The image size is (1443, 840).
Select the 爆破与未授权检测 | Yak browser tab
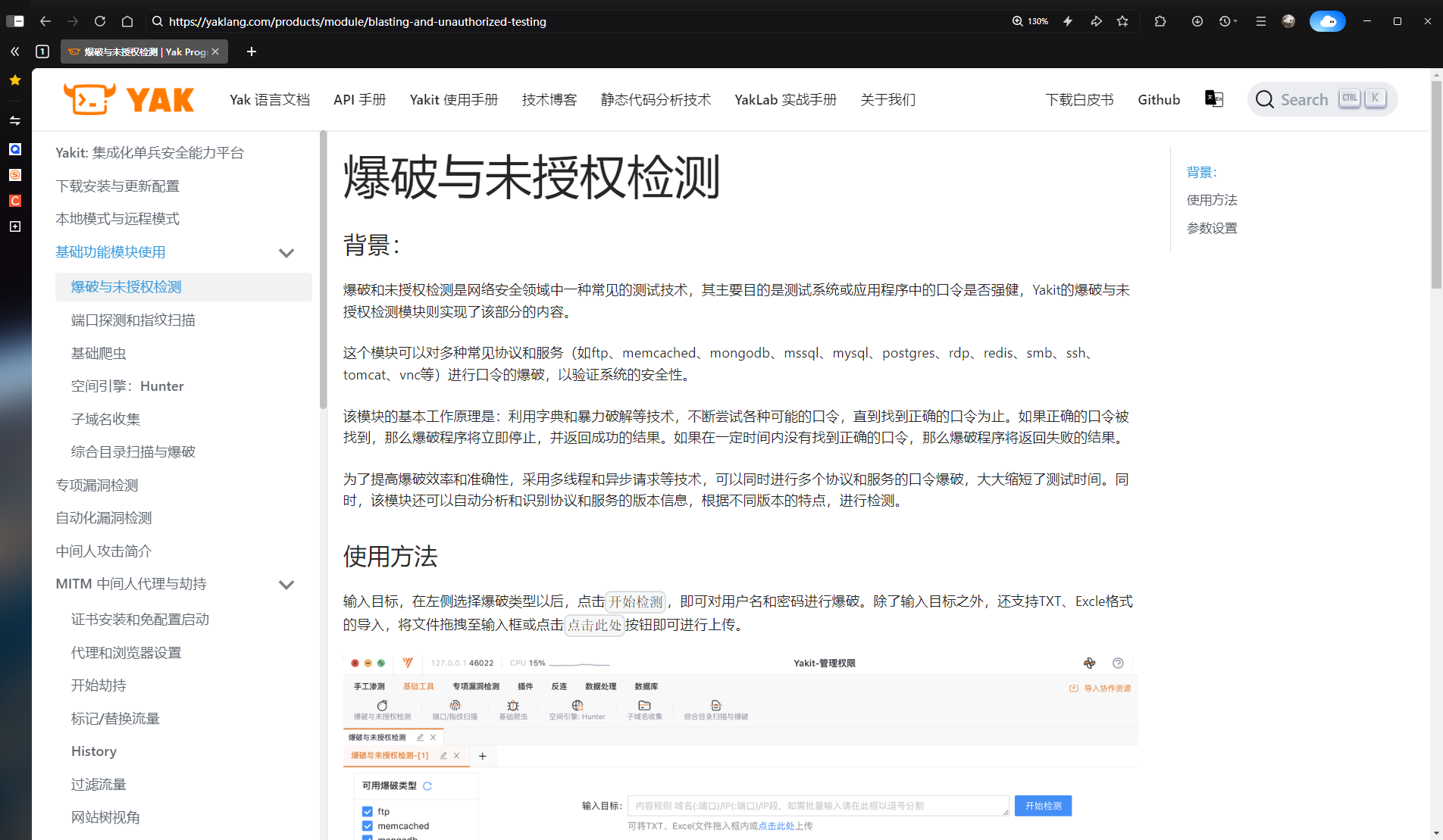click(144, 52)
